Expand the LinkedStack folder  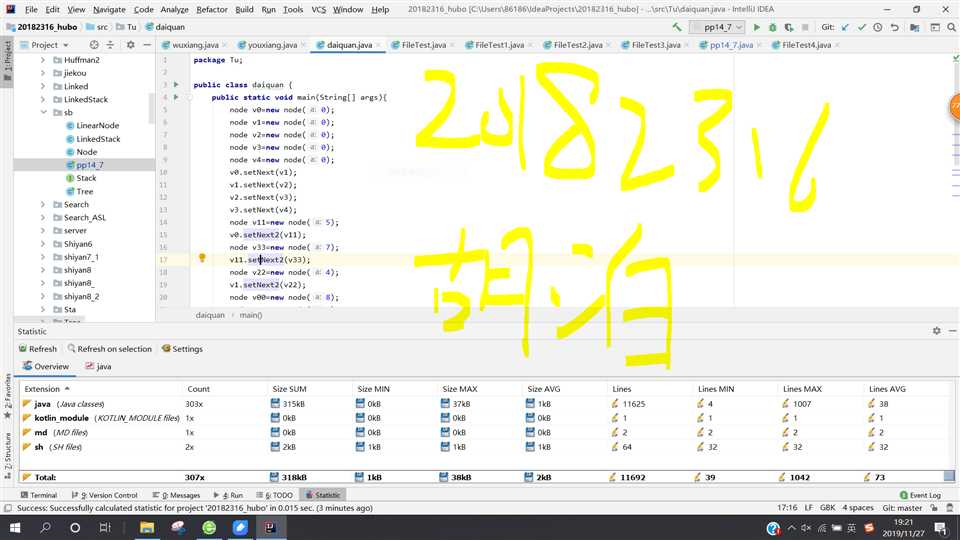point(43,99)
